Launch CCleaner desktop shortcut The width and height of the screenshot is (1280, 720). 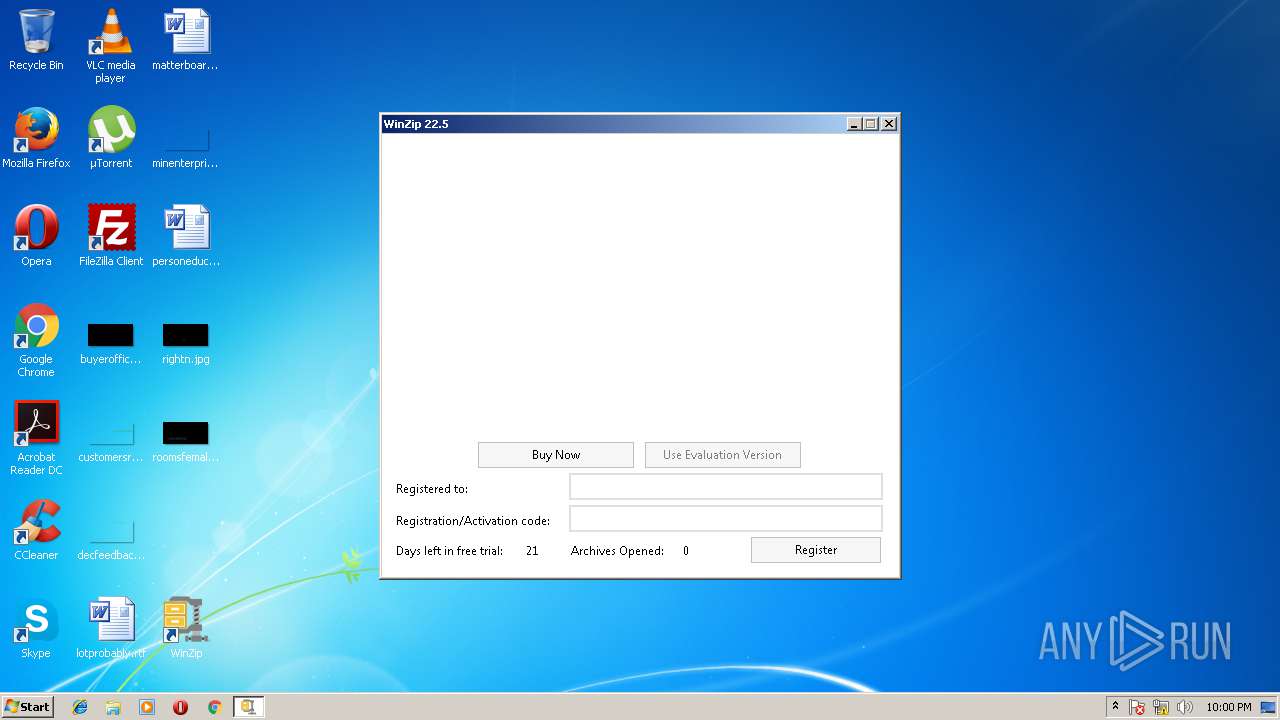[36, 530]
